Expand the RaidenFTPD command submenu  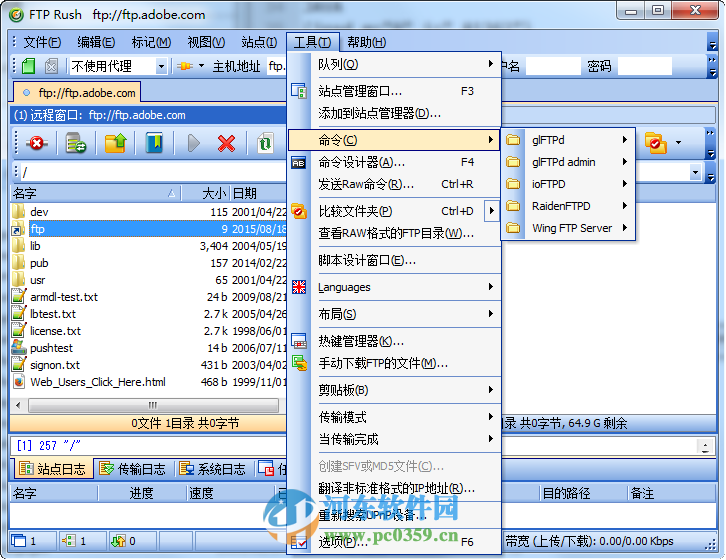(x=625, y=206)
